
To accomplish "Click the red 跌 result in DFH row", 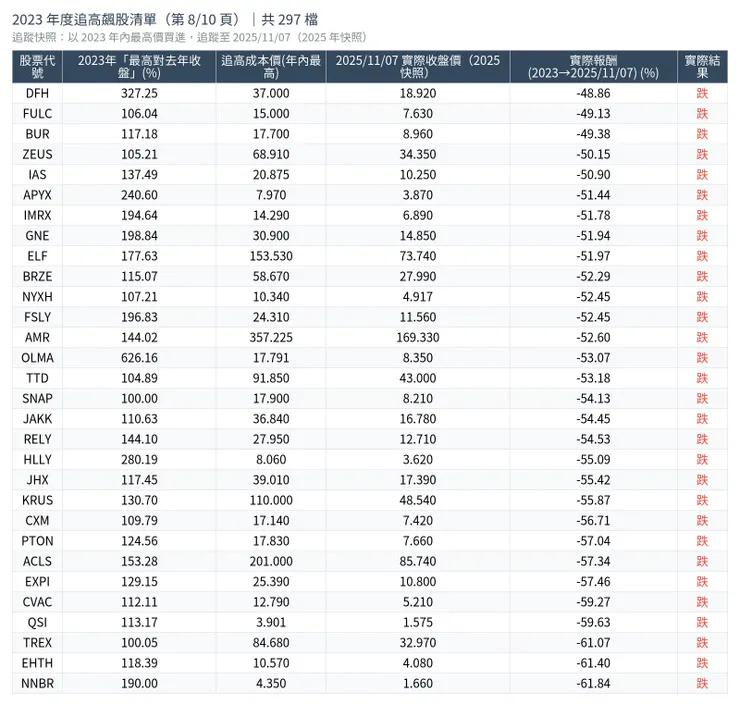I will point(702,93).
